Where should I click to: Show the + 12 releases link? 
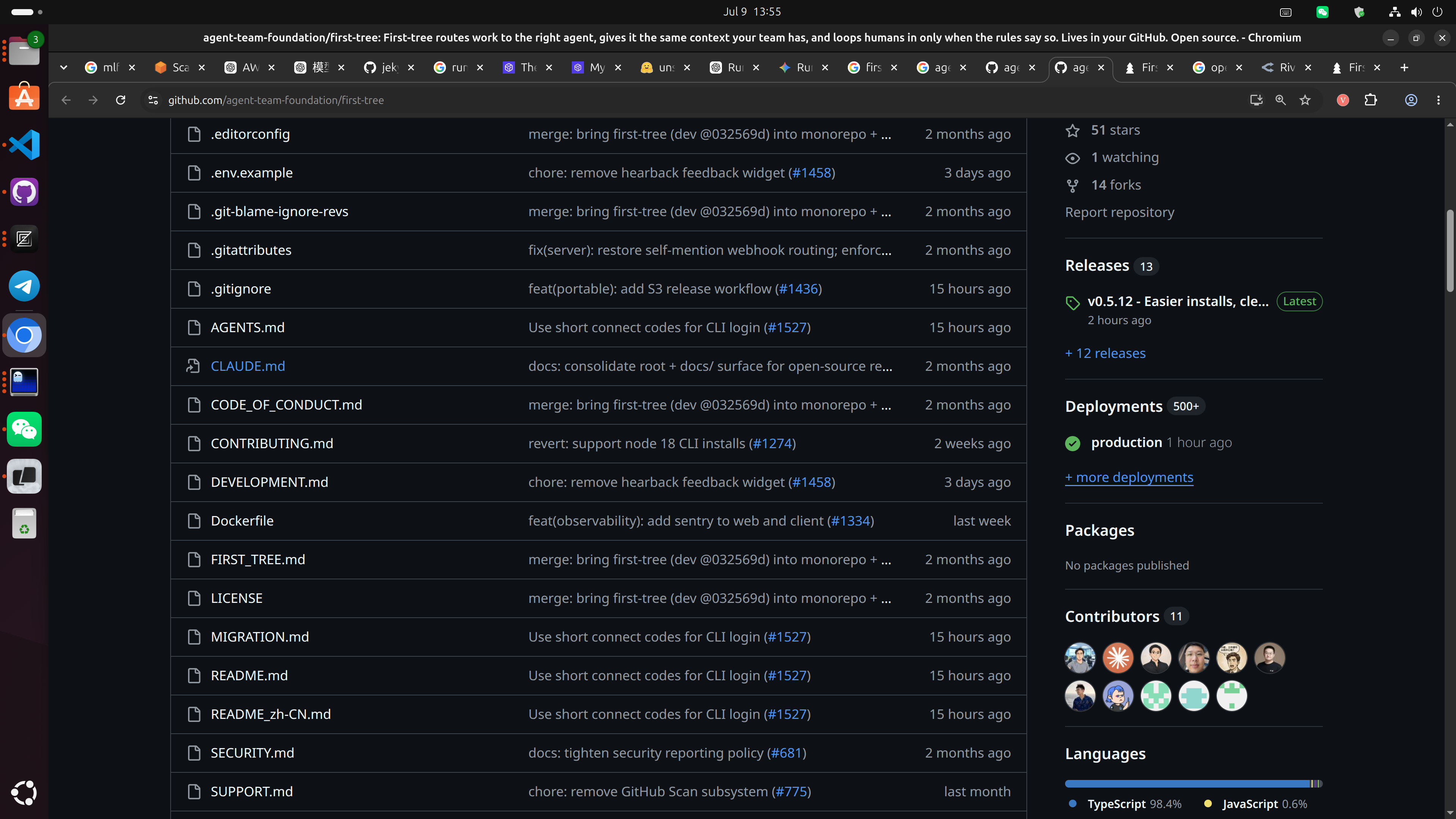pos(1105,354)
